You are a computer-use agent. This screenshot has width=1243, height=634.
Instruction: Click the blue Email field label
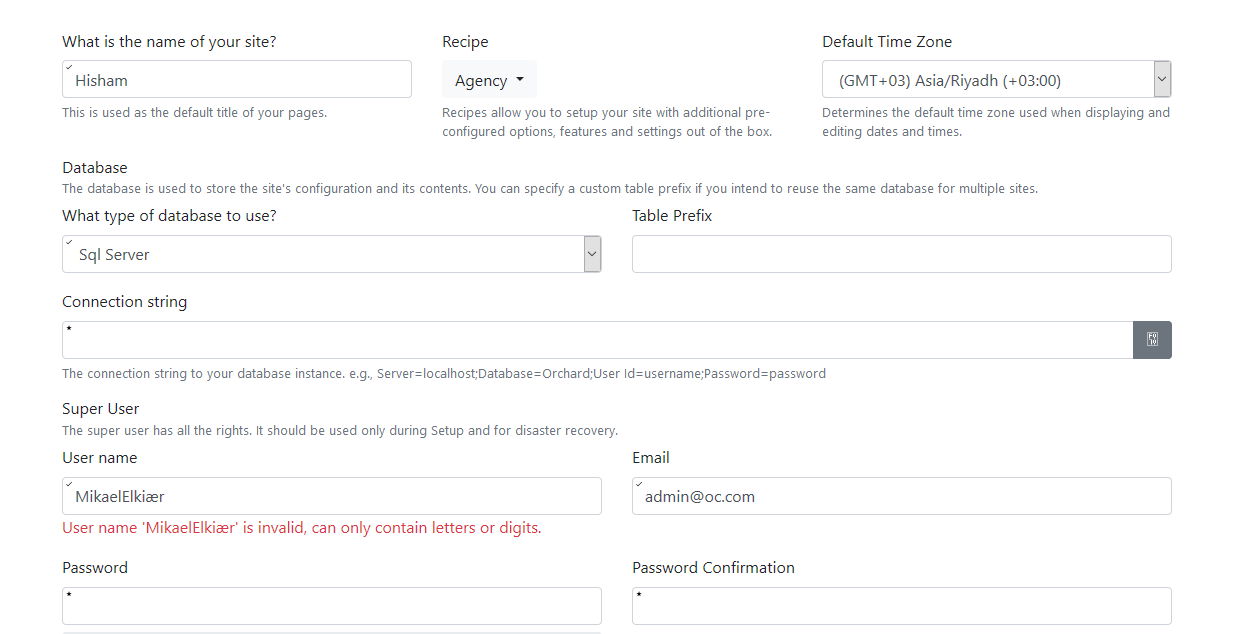click(650, 458)
